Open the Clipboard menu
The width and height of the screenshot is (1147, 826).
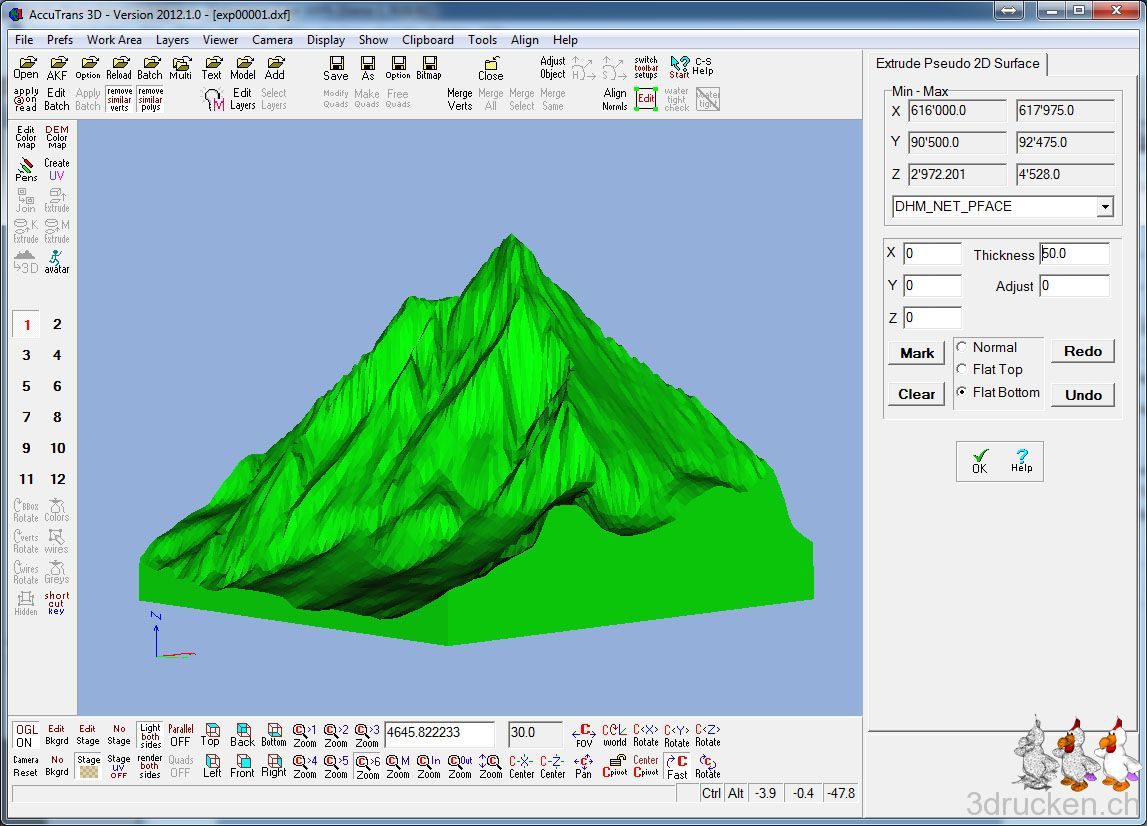click(428, 40)
